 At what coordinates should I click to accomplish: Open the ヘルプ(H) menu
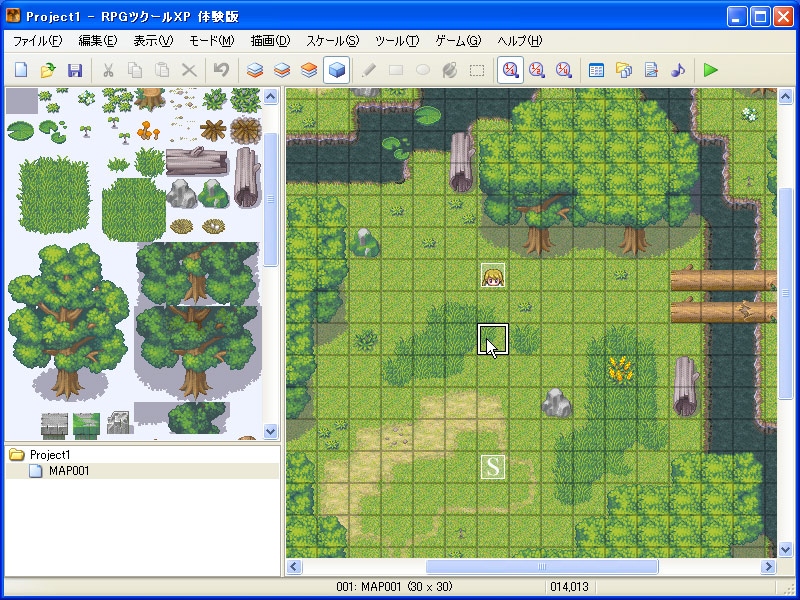tap(519, 41)
